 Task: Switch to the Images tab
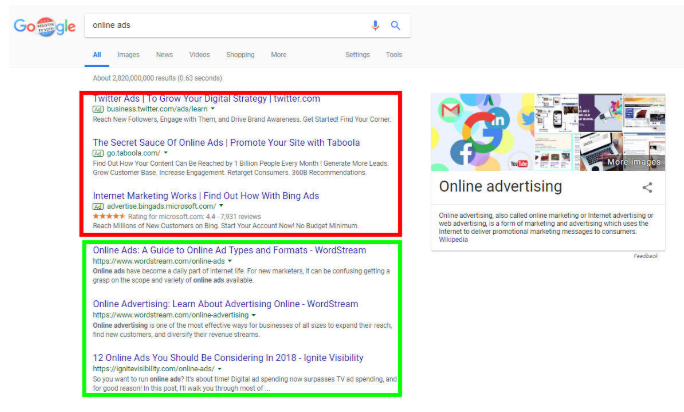coord(128,55)
